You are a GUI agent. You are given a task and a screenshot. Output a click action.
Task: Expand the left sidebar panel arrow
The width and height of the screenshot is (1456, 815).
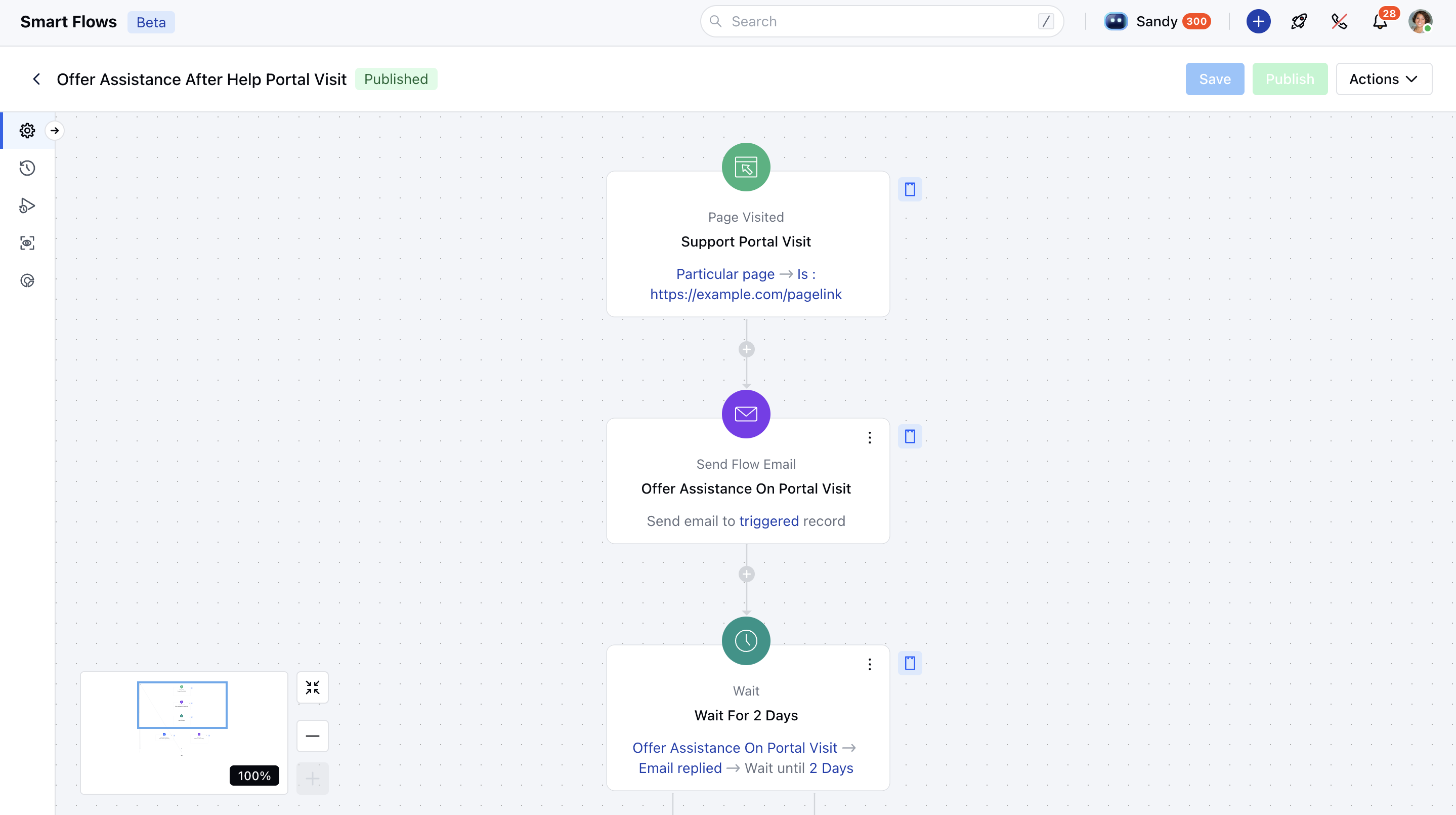point(54,131)
